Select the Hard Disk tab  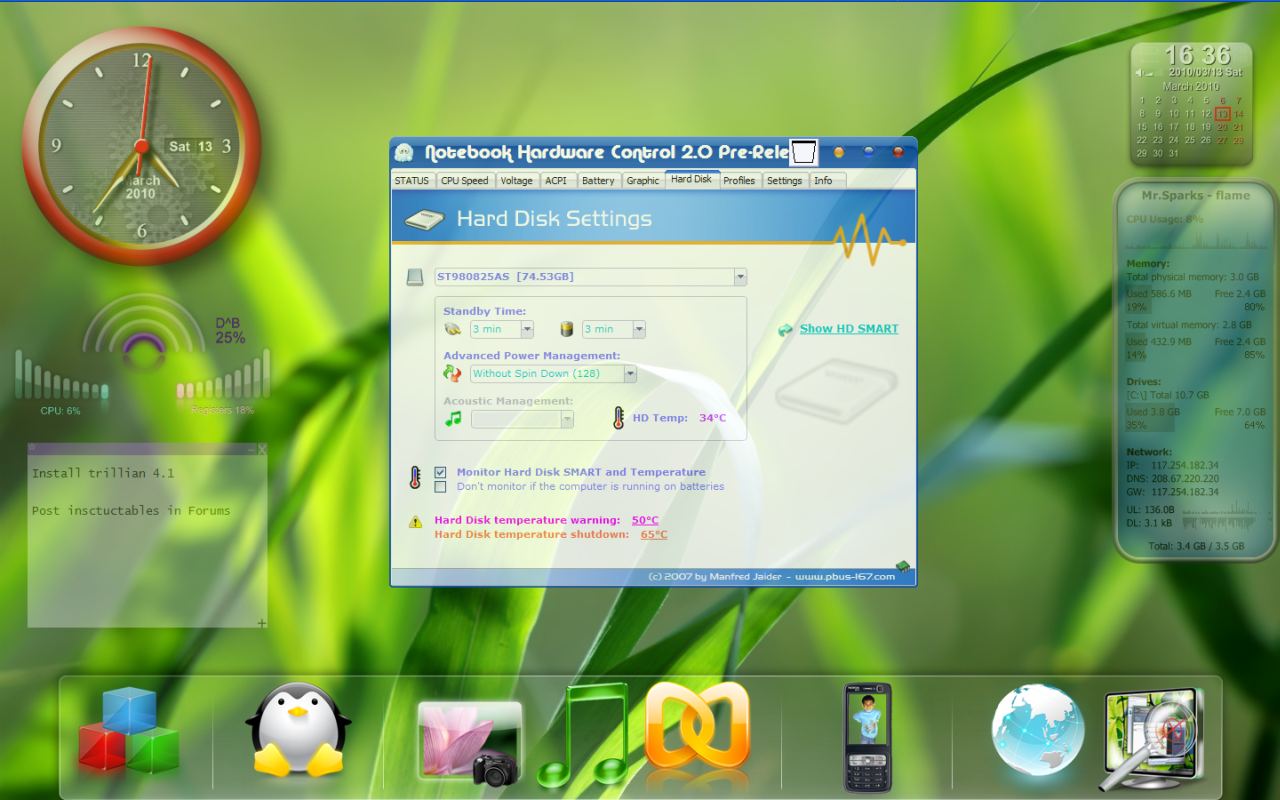coord(692,180)
